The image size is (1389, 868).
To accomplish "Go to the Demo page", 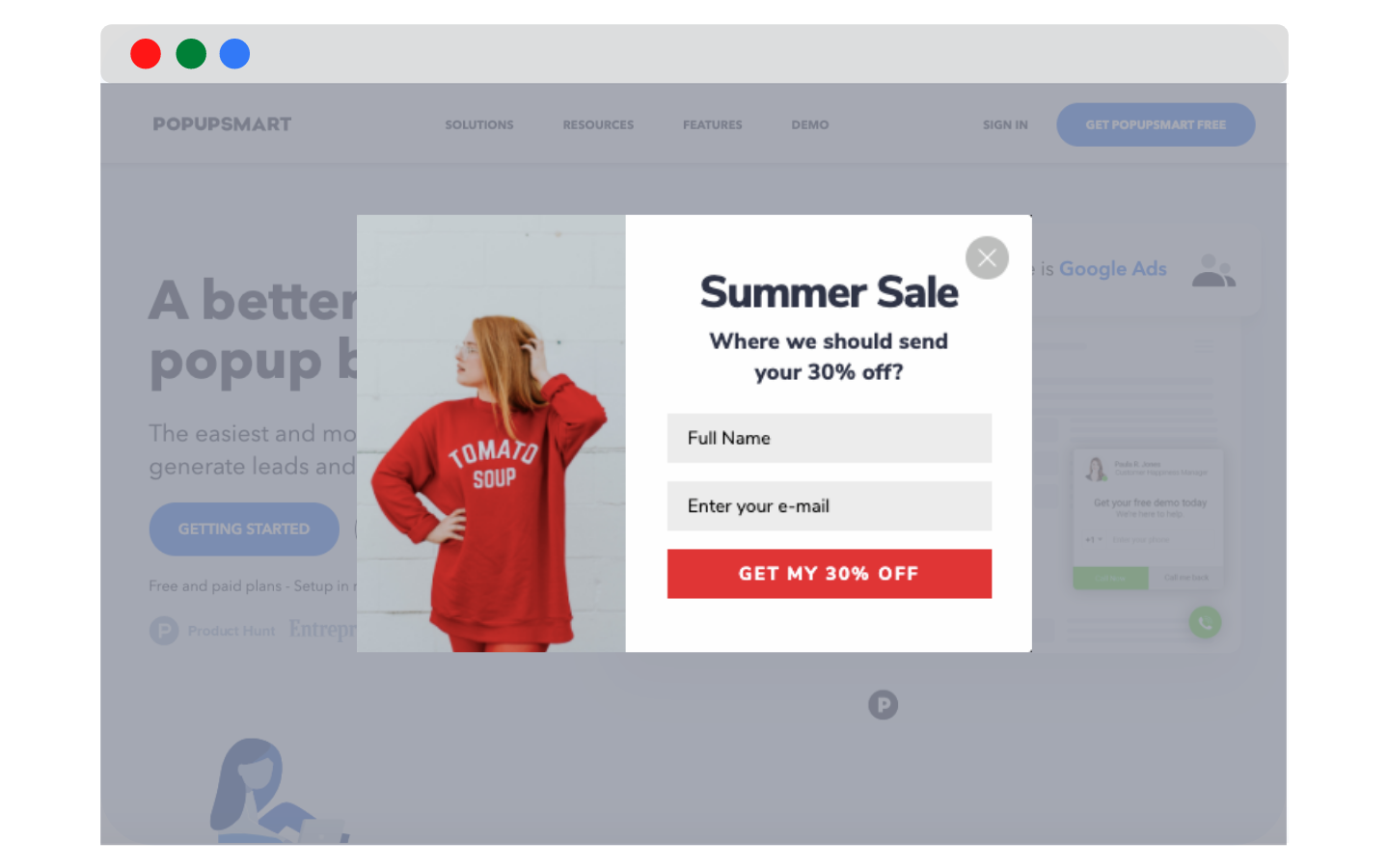I will (x=810, y=124).
